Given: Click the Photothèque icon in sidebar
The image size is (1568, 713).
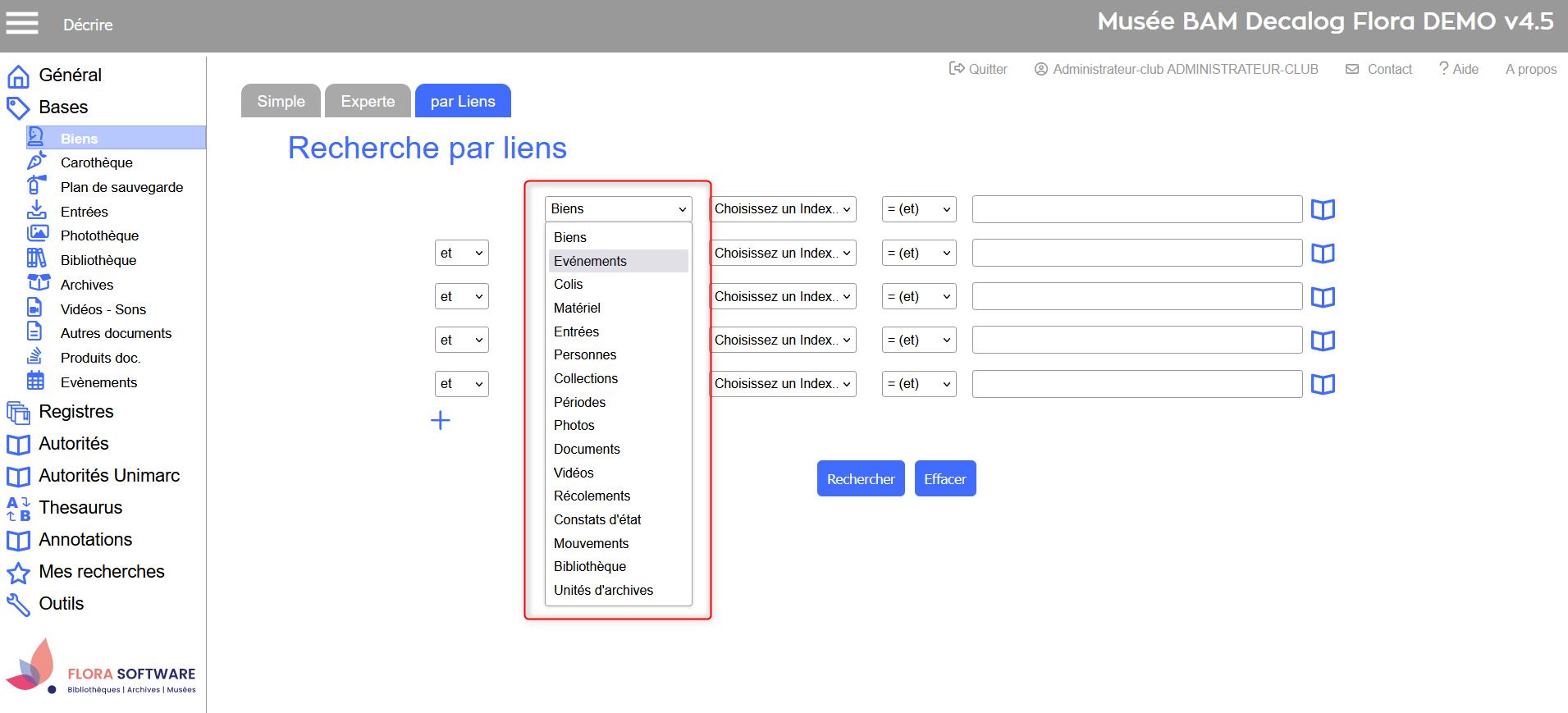Looking at the screenshot, I should 37,235.
